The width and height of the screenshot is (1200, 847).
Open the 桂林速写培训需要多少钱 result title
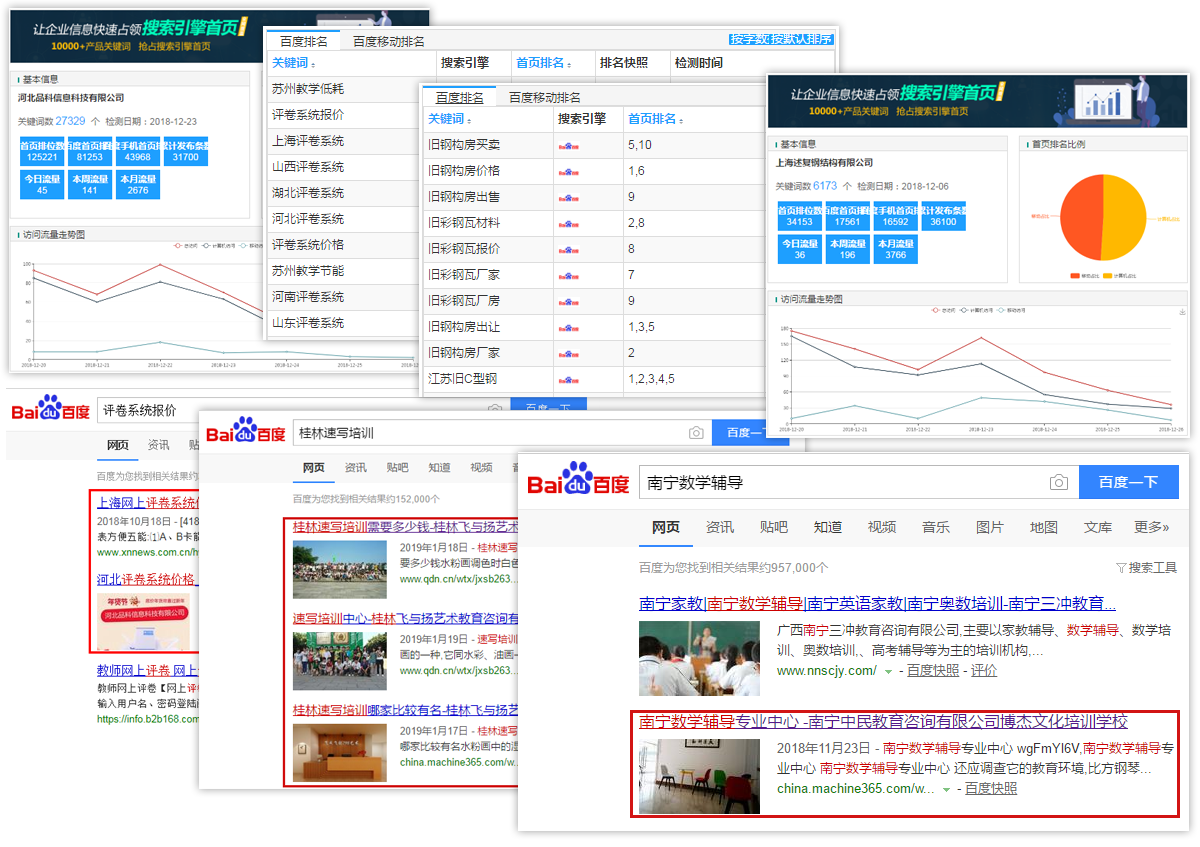point(405,526)
